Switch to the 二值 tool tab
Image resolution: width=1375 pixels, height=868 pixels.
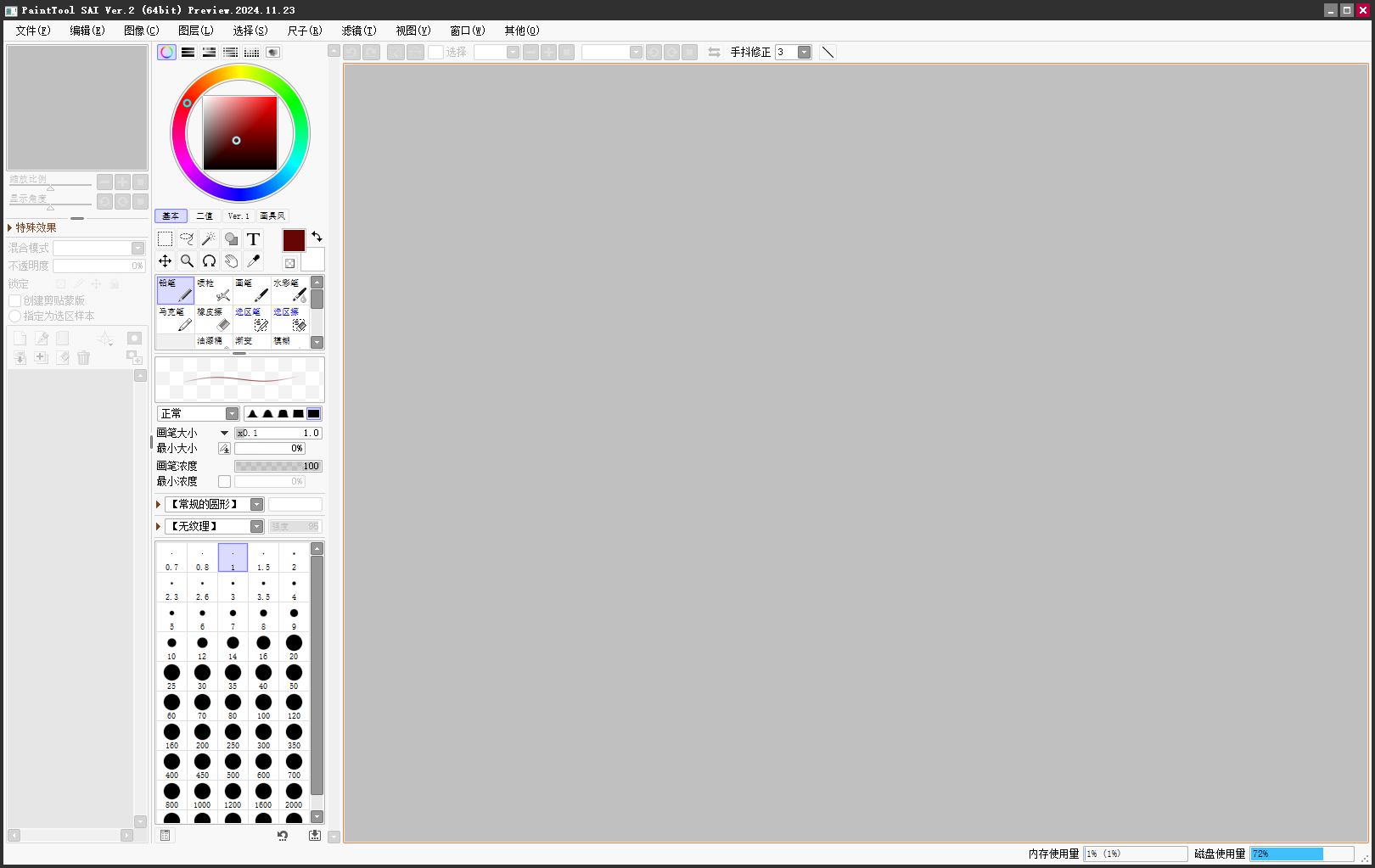[205, 216]
